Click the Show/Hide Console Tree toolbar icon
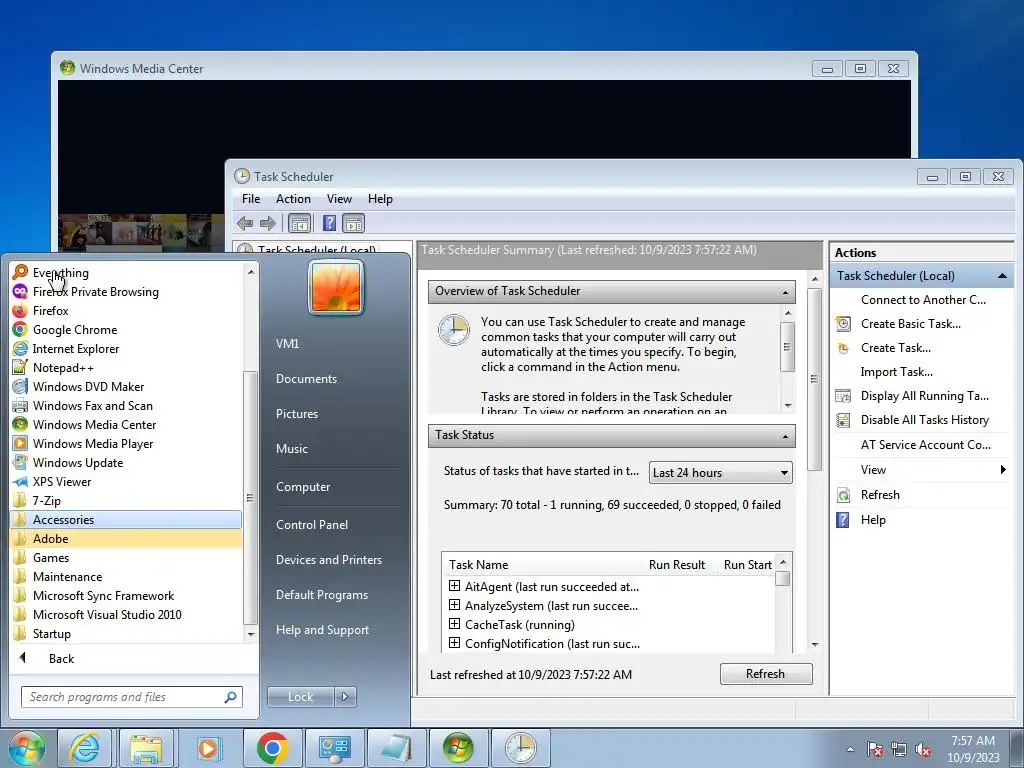The width and height of the screenshot is (1024, 768). (299, 223)
